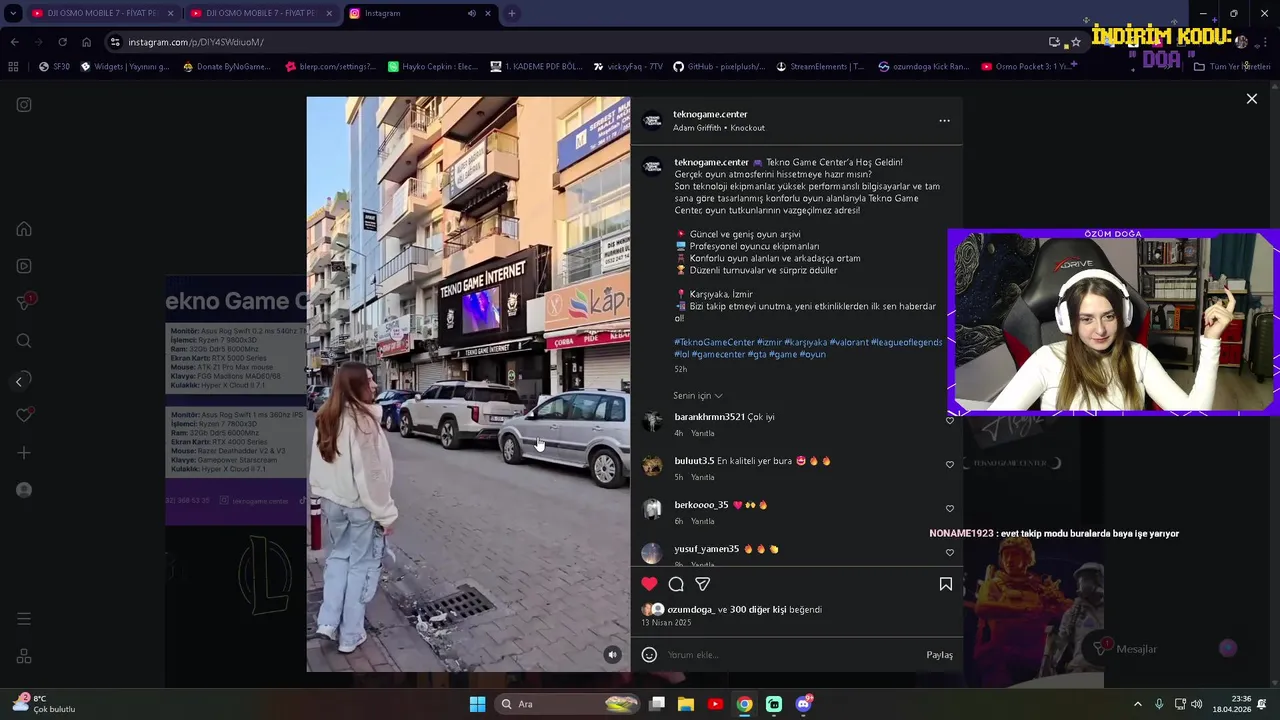Open the #valorant hashtag
The width and height of the screenshot is (1280, 720).
(x=848, y=342)
